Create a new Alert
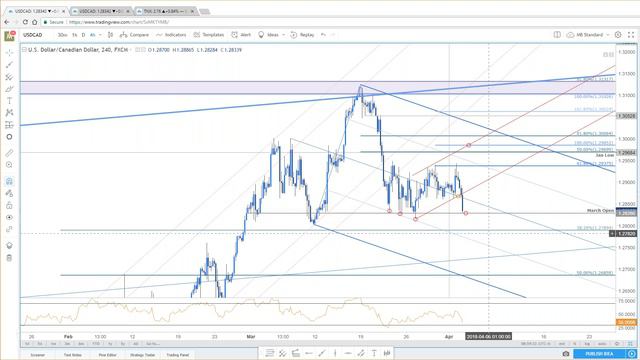 [241, 35]
